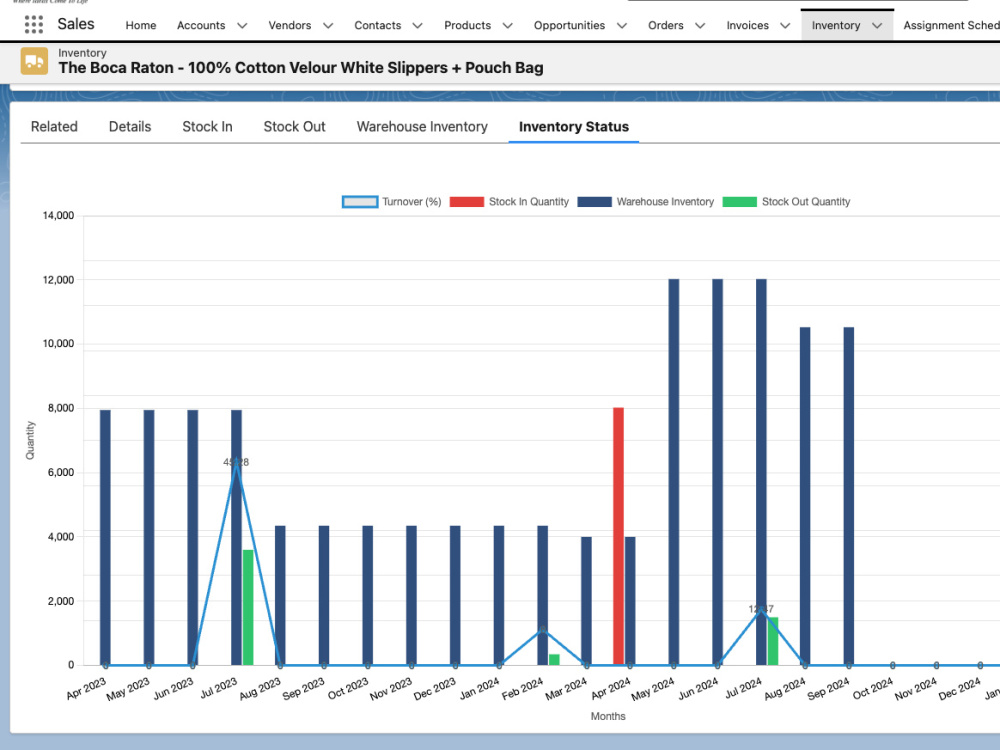Click the Feb 2024 turnover line point
Screen dimensions: 1000x750
(x=543, y=630)
